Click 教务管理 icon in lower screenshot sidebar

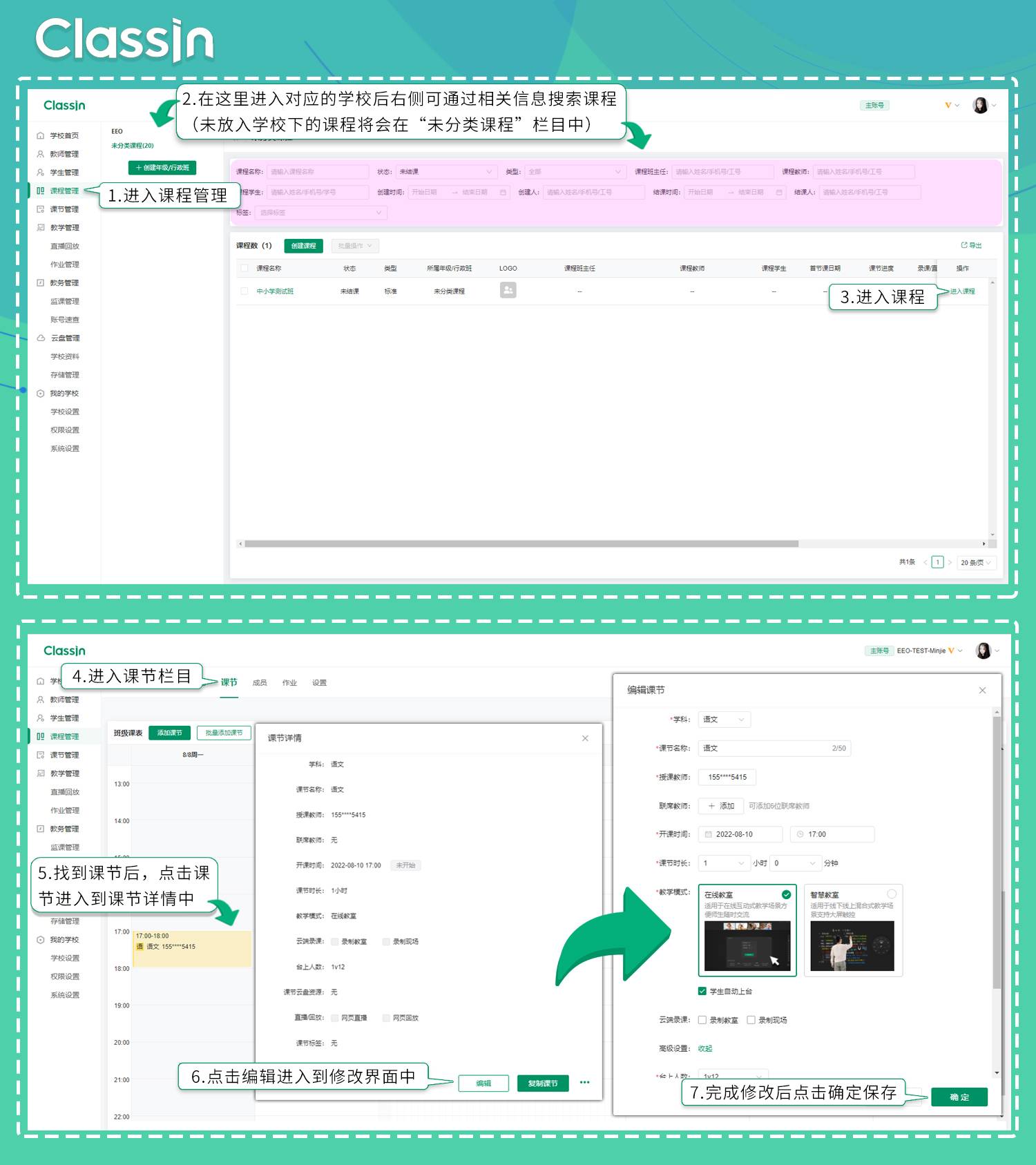pyautogui.click(x=41, y=829)
